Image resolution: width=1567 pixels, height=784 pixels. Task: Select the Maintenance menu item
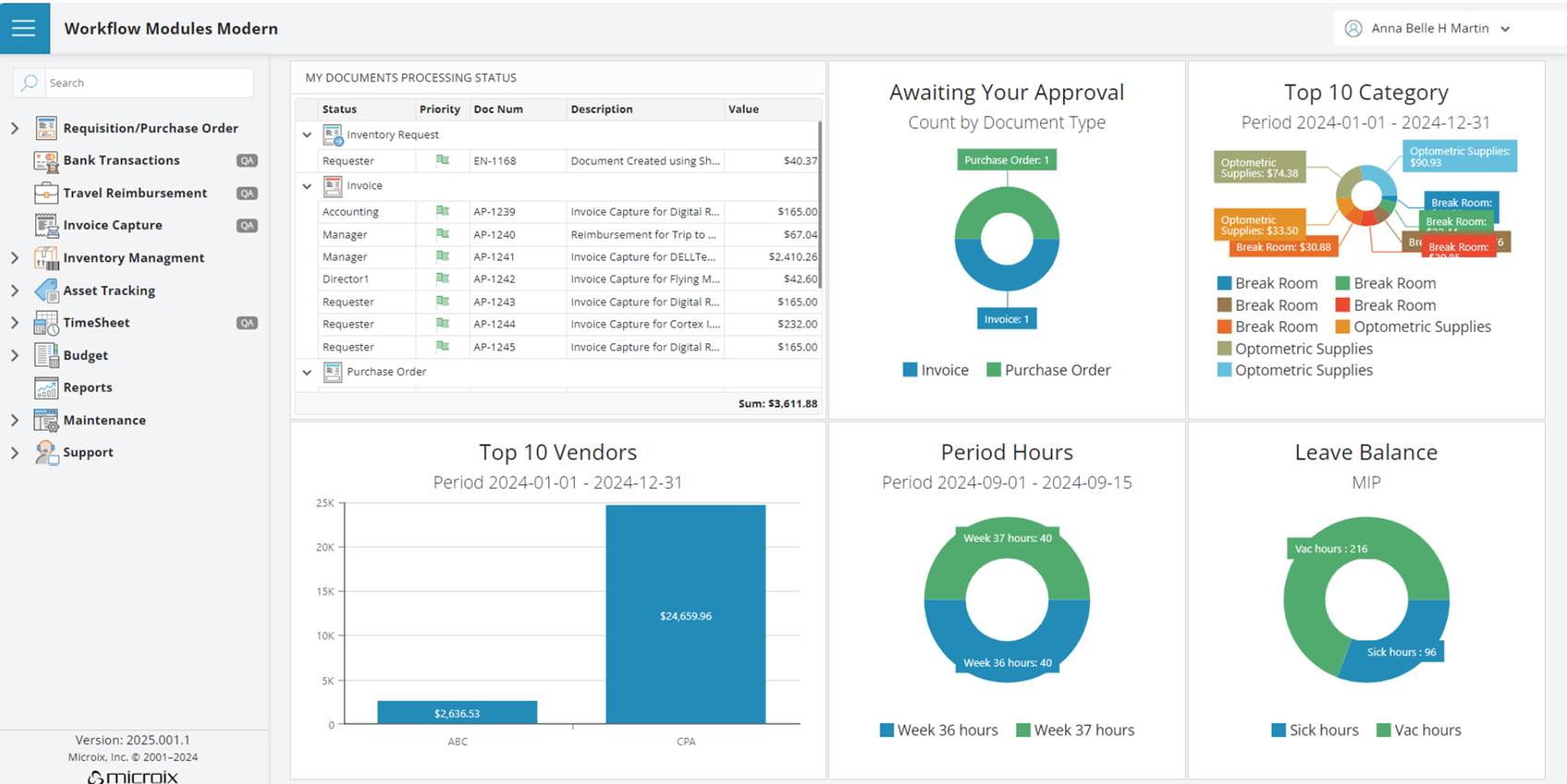coord(104,420)
